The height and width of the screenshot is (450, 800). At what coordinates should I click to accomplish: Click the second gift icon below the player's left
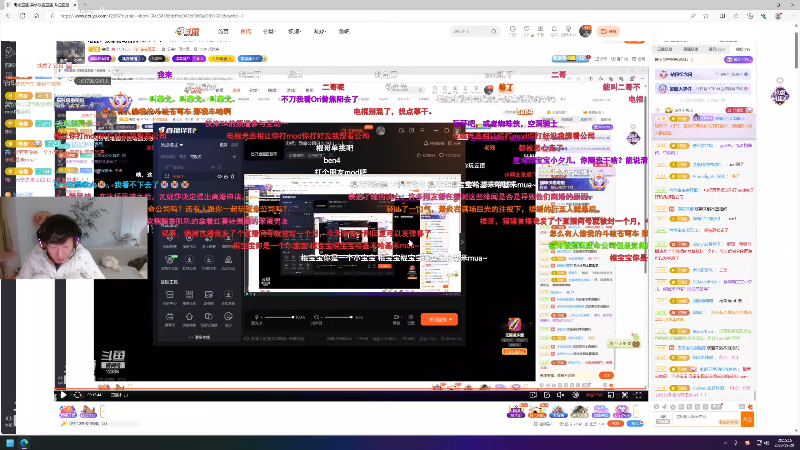88,411
